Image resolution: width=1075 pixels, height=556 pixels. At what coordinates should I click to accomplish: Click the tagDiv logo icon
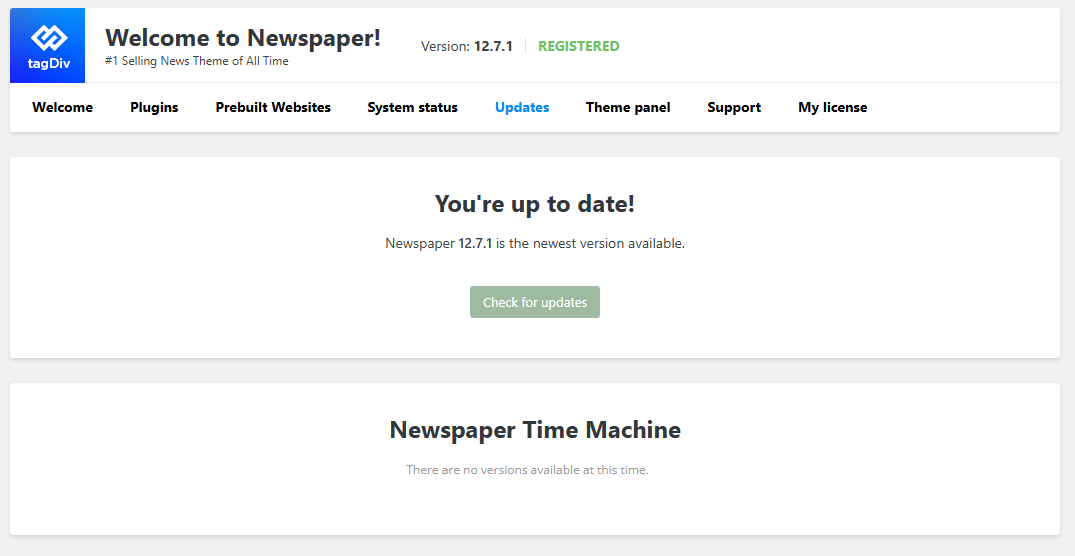pyautogui.click(x=47, y=45)
